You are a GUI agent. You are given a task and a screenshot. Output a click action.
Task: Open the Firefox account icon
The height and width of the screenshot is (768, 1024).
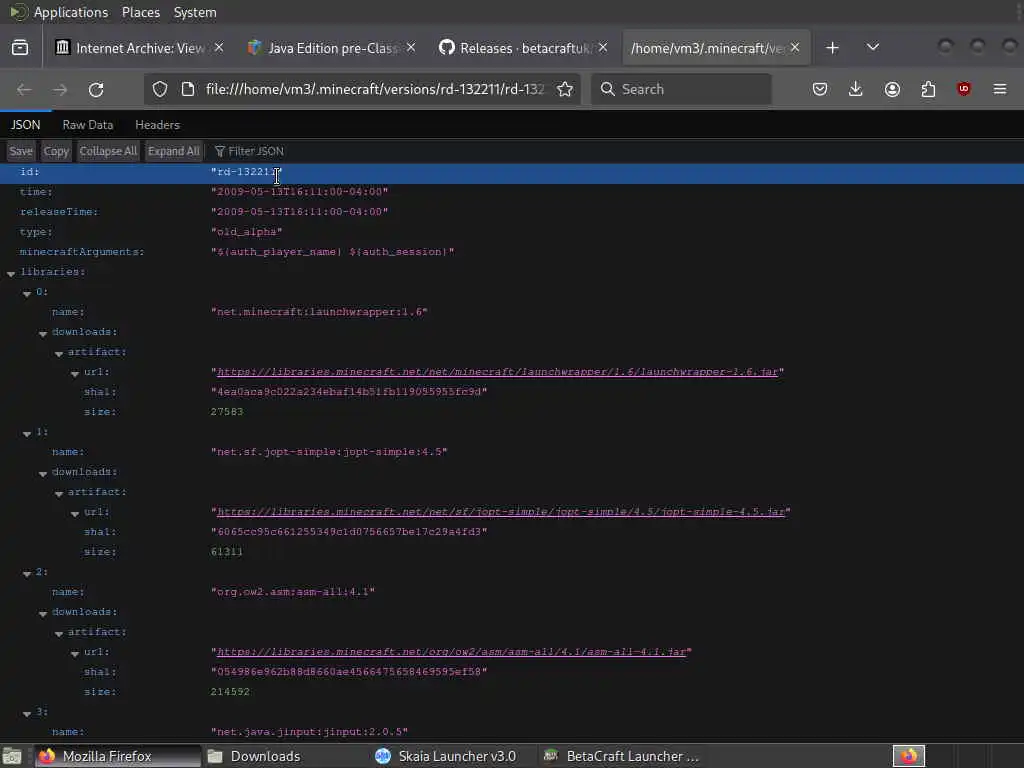click(892, 89)
